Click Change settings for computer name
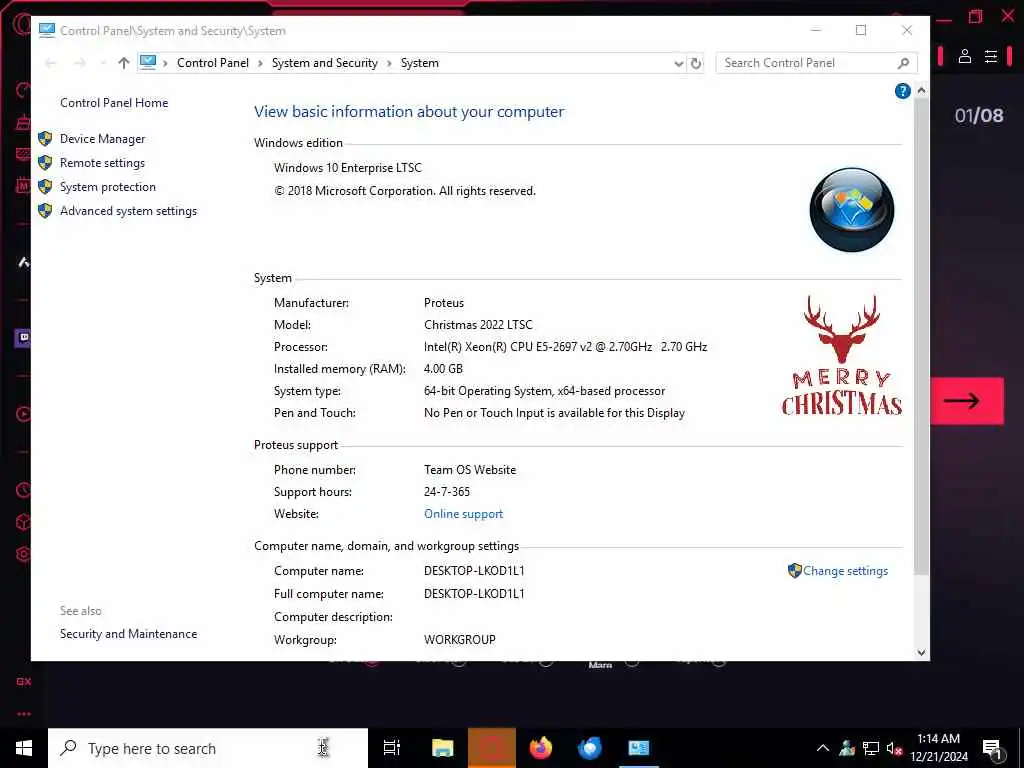Image resolution: width=1024 pixels, height=768 pixels. (845, 571)
